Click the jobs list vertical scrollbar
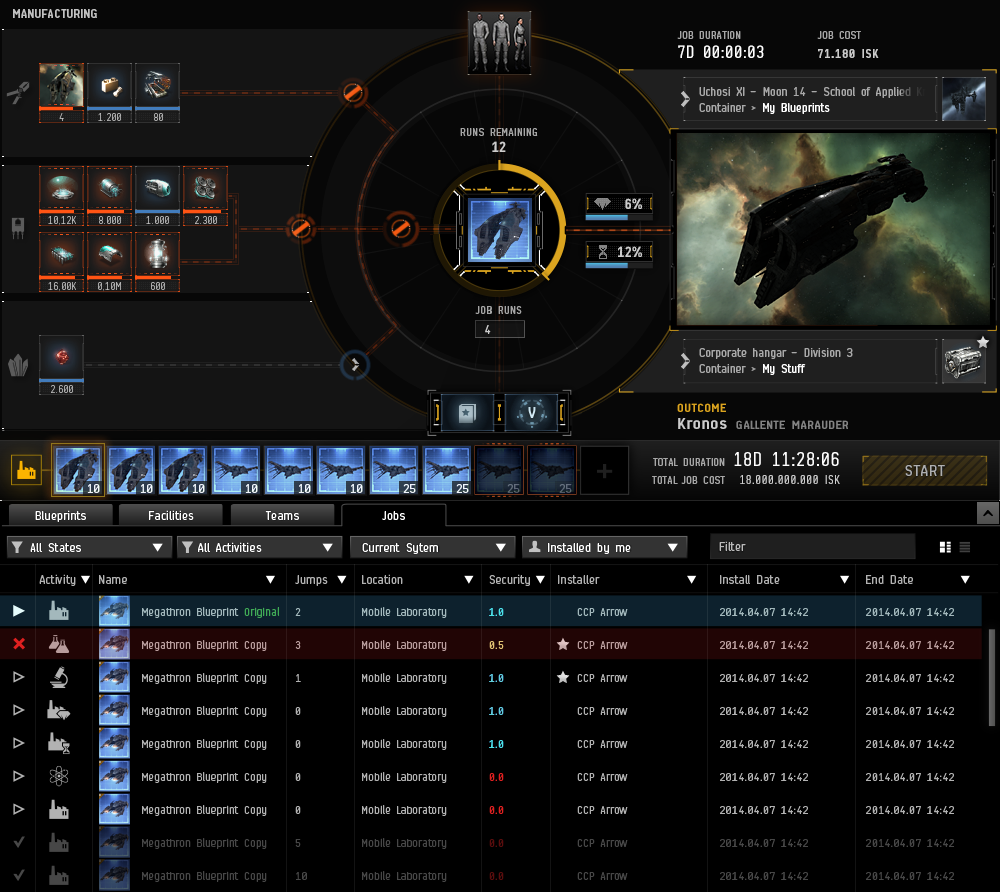The height and width of the screenshot is (892, 1000). pos(992,677)
